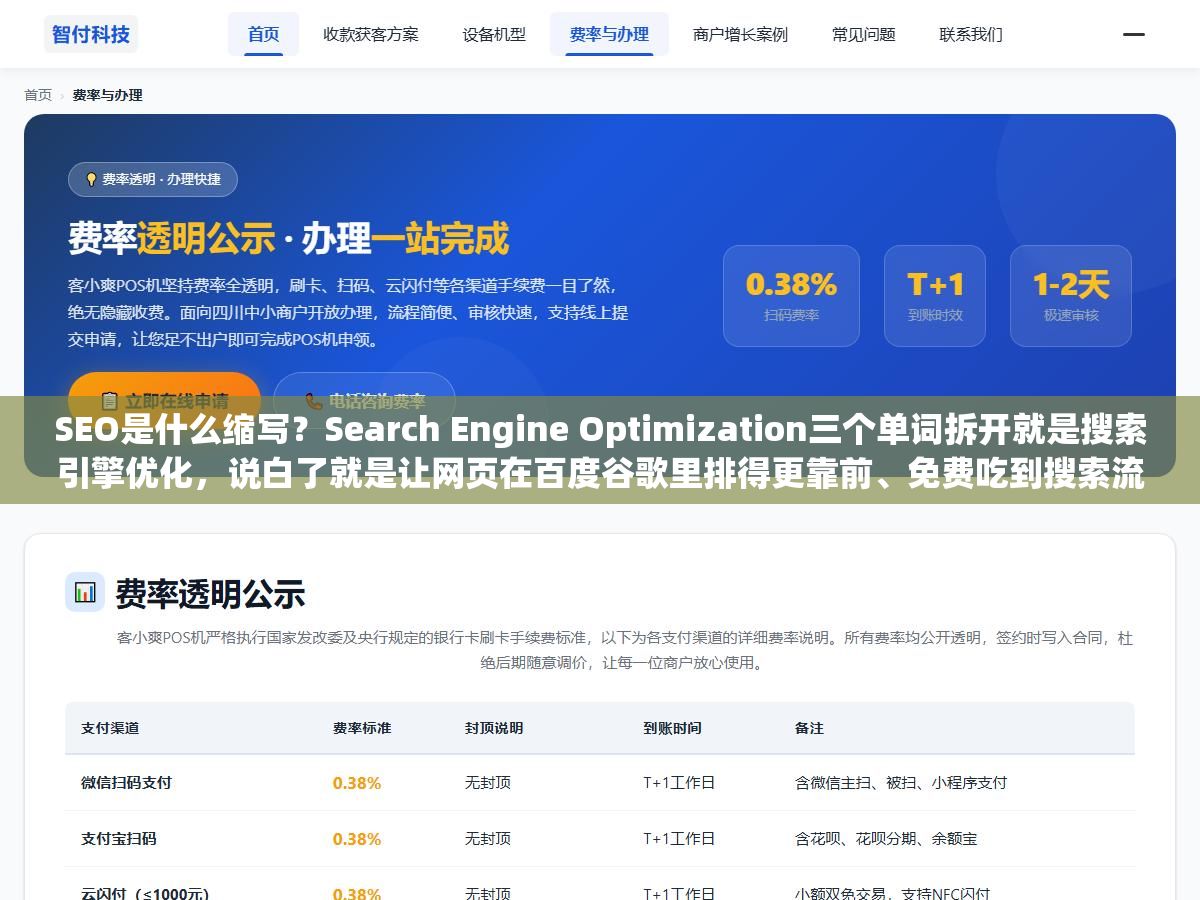Click the 支付渠道 column header
This screenshot has height=900, width=1200.
coord(110,728)
